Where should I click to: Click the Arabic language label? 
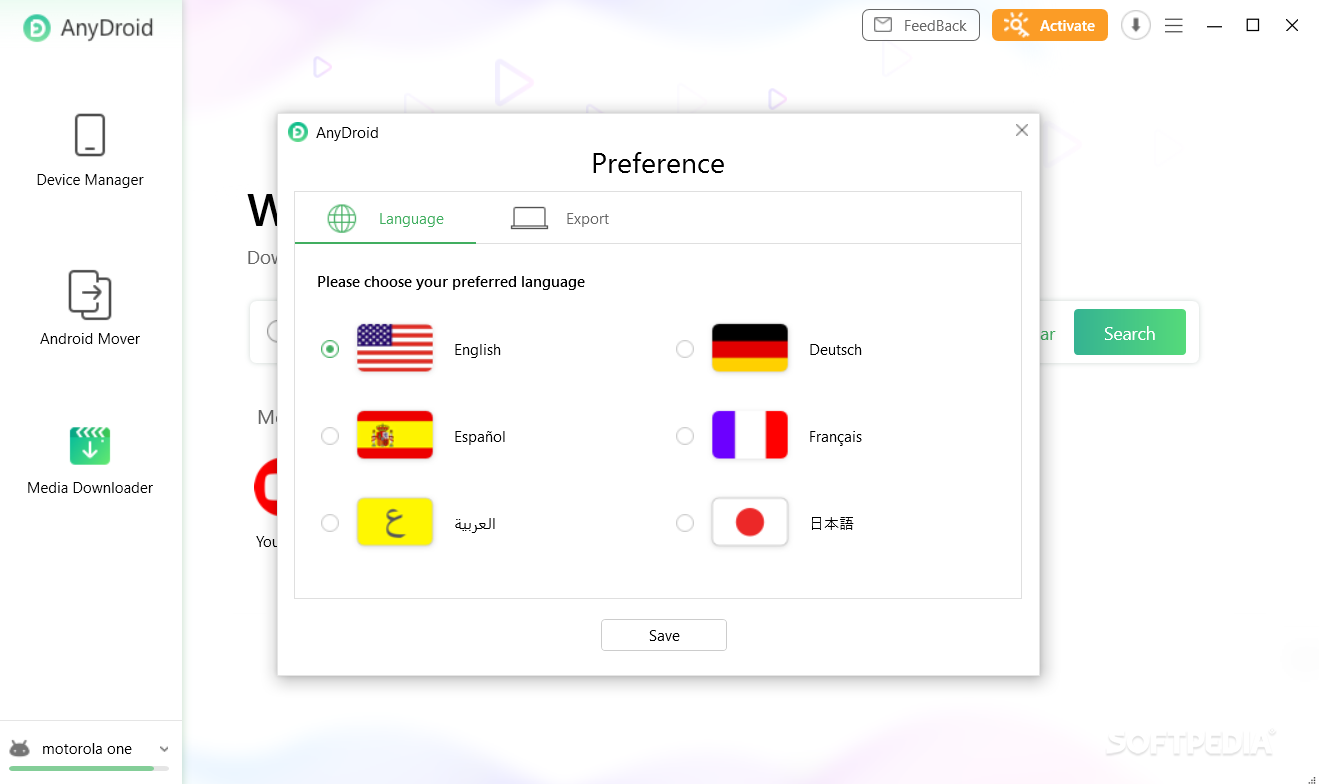[x=475, y=524]
